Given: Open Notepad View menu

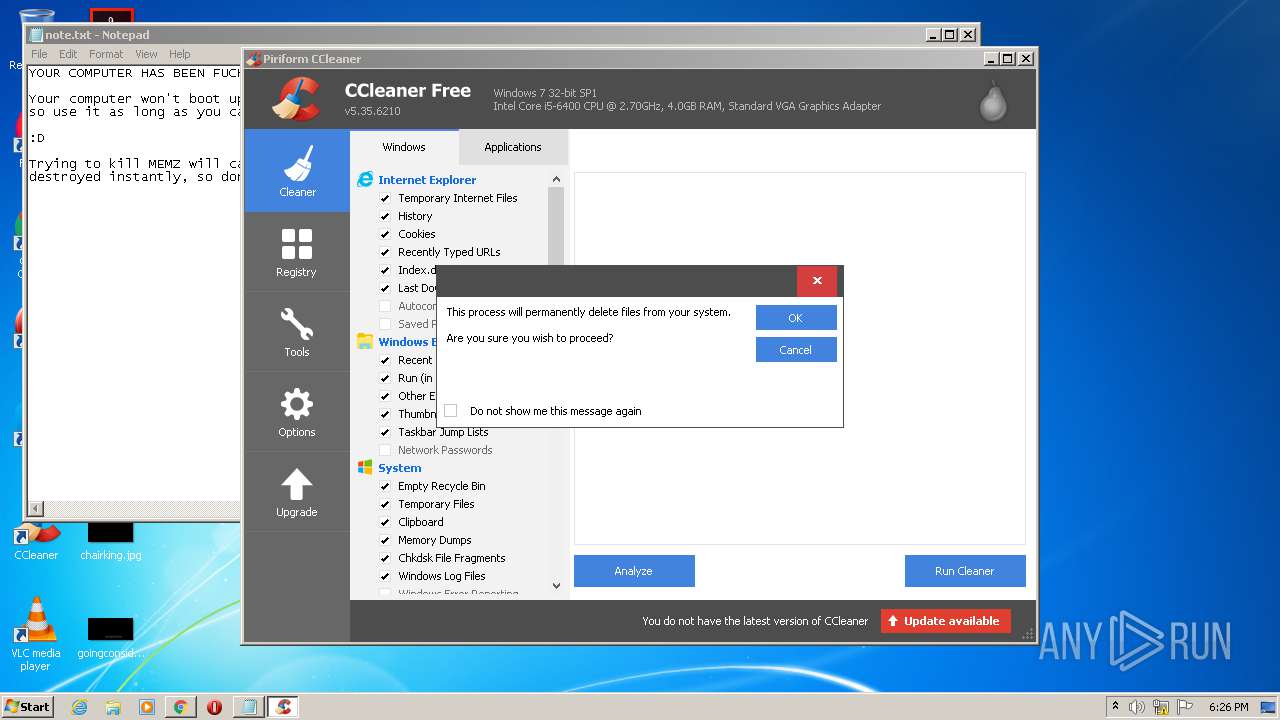Looking at the screenshot, I should click(146, 54).
